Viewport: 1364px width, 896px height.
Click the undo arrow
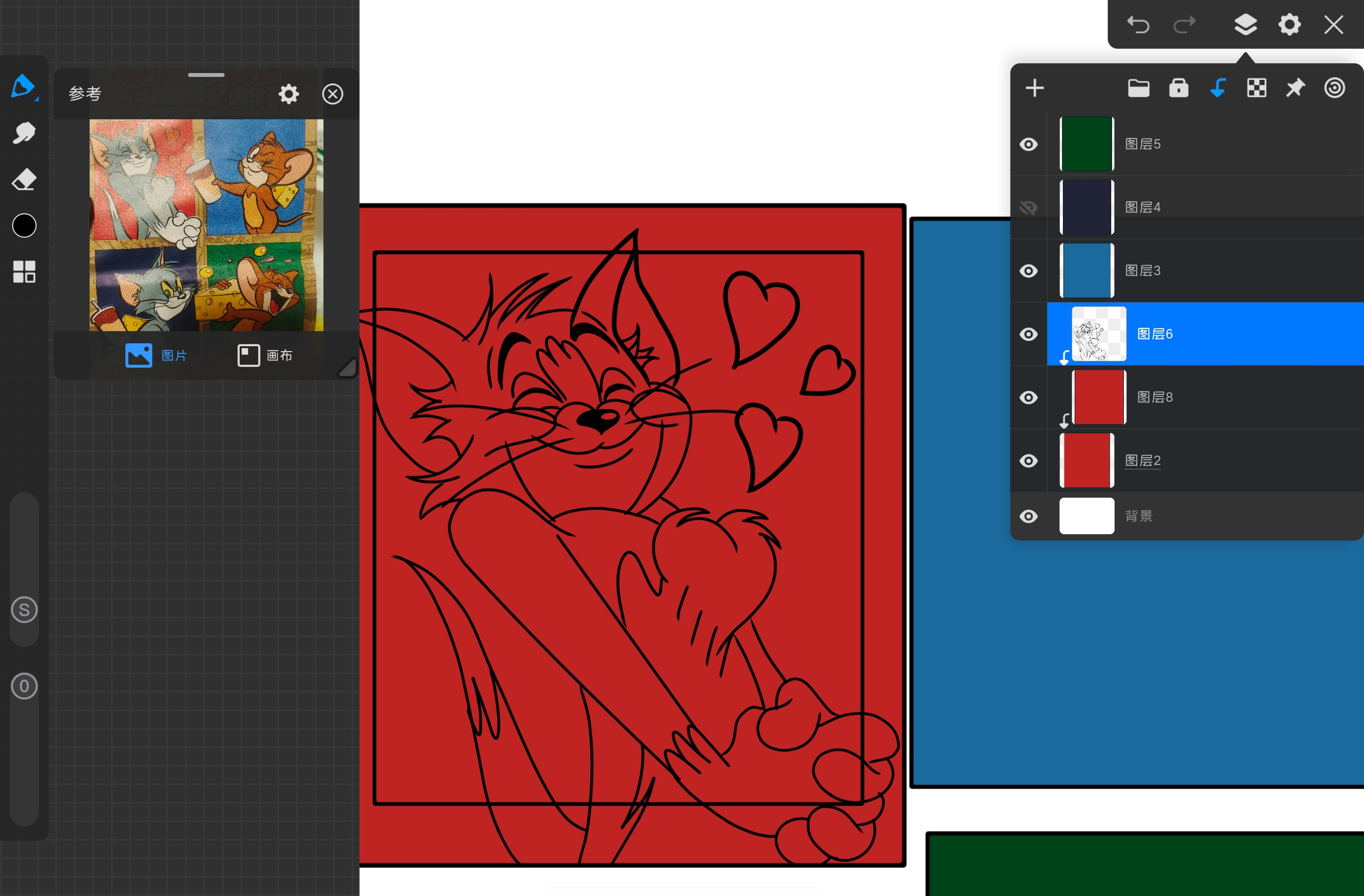pyautogui.click(x=1138, y=25)
